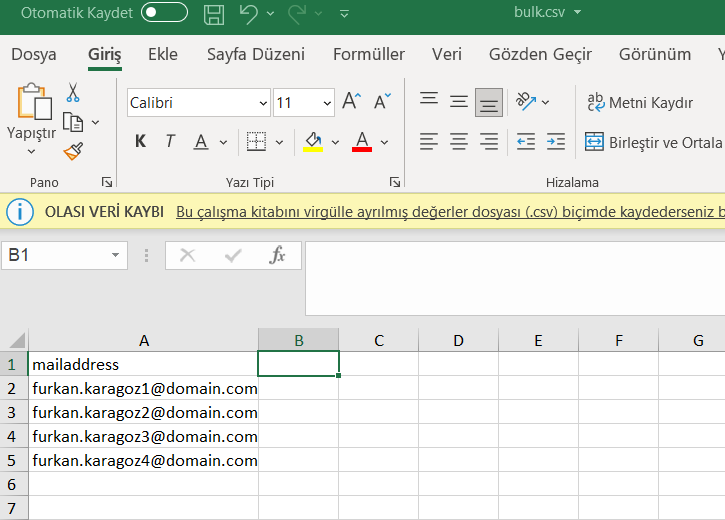The width and height of the screenshot is (725, 520).
Task: Toggle italic T formatting
Action: click(x=170, y=142)
